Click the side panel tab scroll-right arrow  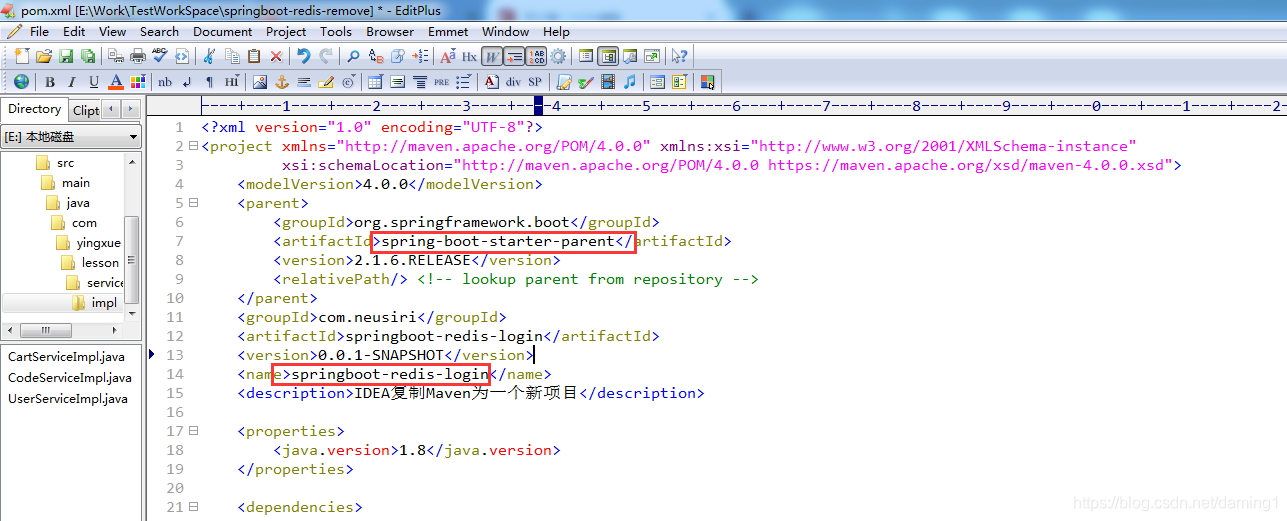point(131,109)
